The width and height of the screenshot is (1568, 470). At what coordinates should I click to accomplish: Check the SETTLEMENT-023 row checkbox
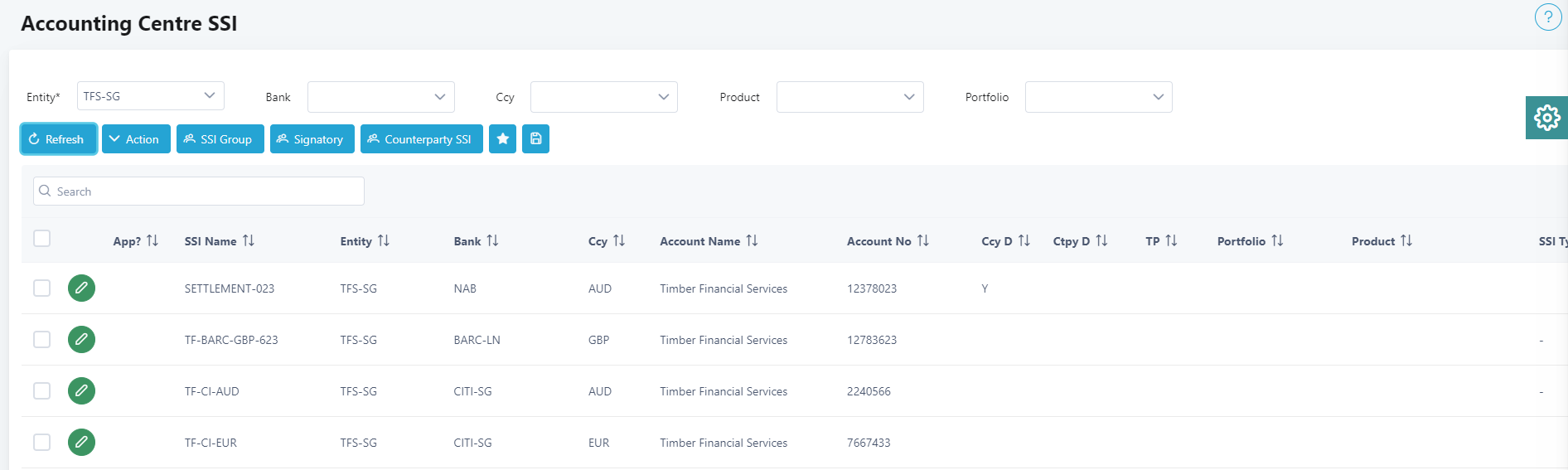tap(42, 288)
